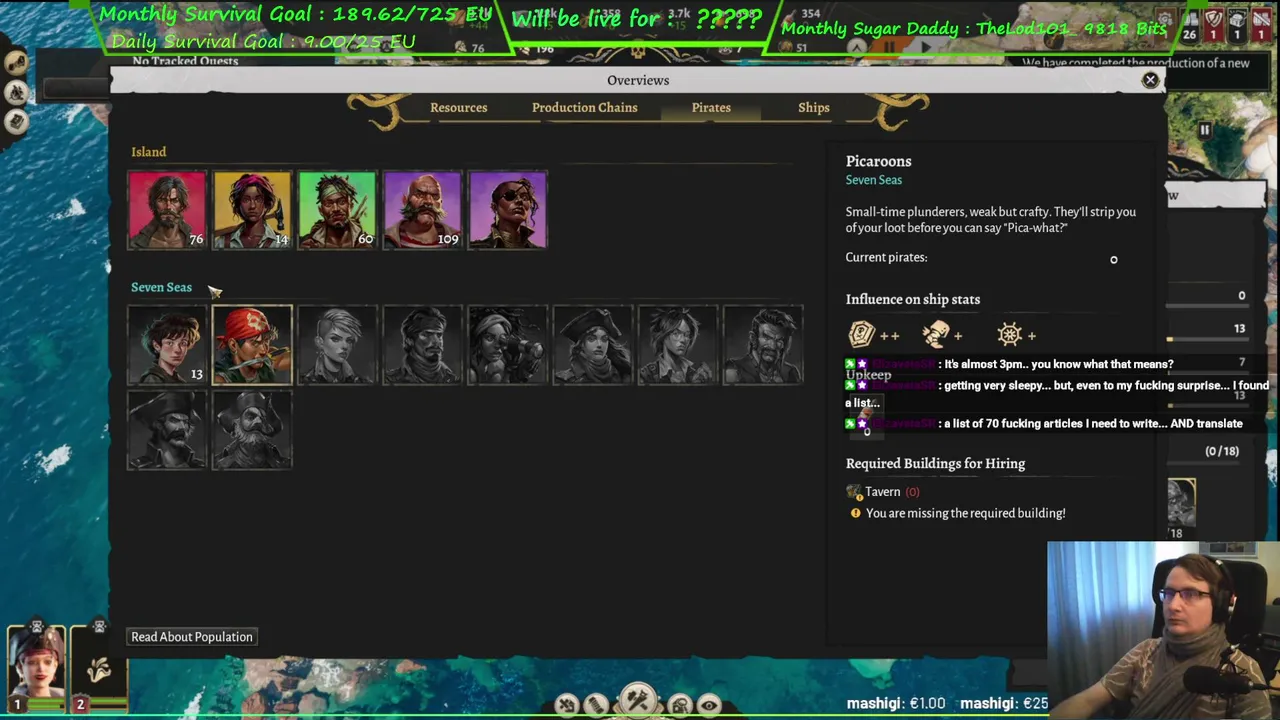Click the (0/18) counter on the right
1280x720 pixels.
point(1222,451)
